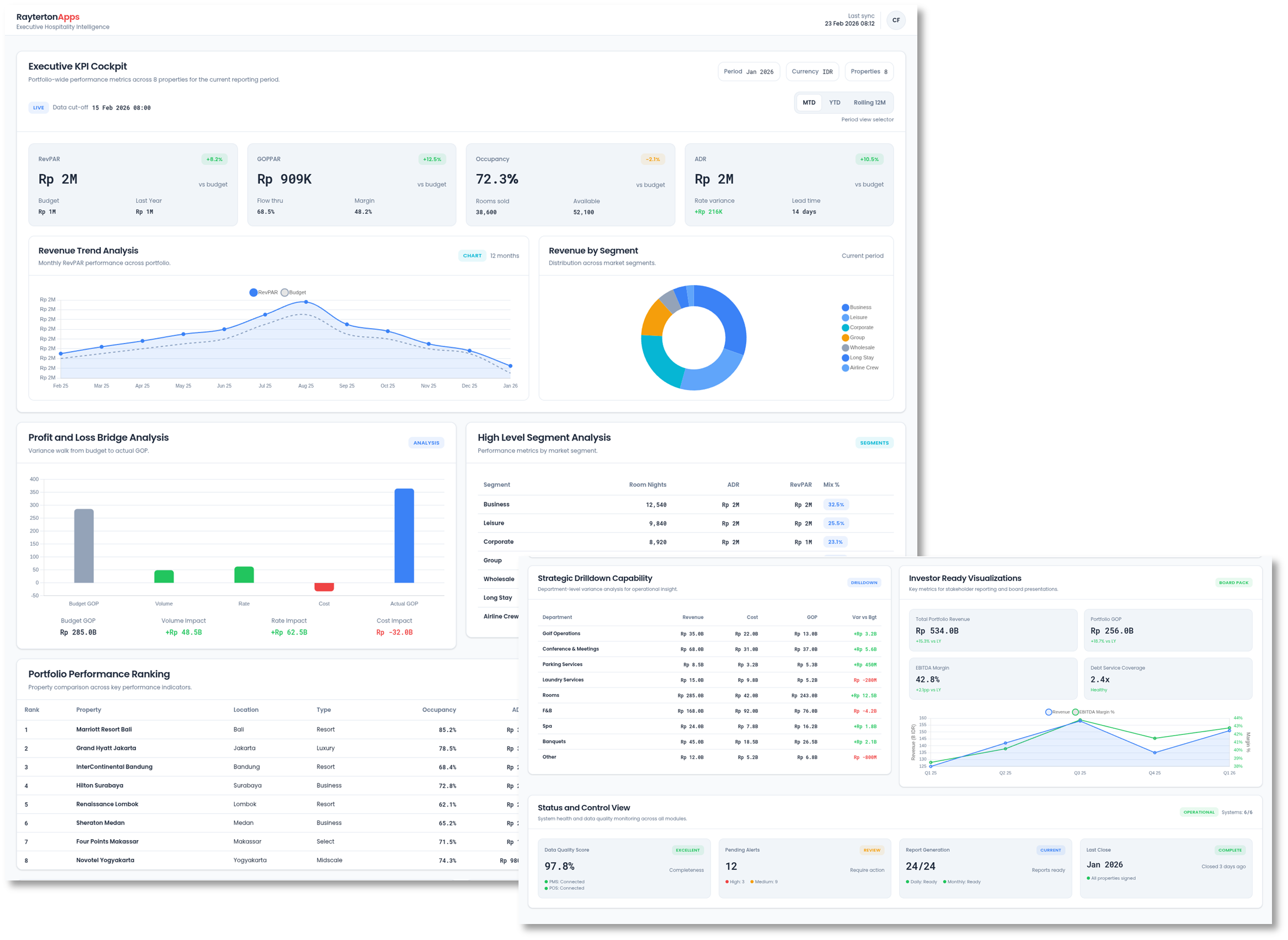Switch to the YTD period tab
The image size is (1288, 940).
[x=835, y=103]
